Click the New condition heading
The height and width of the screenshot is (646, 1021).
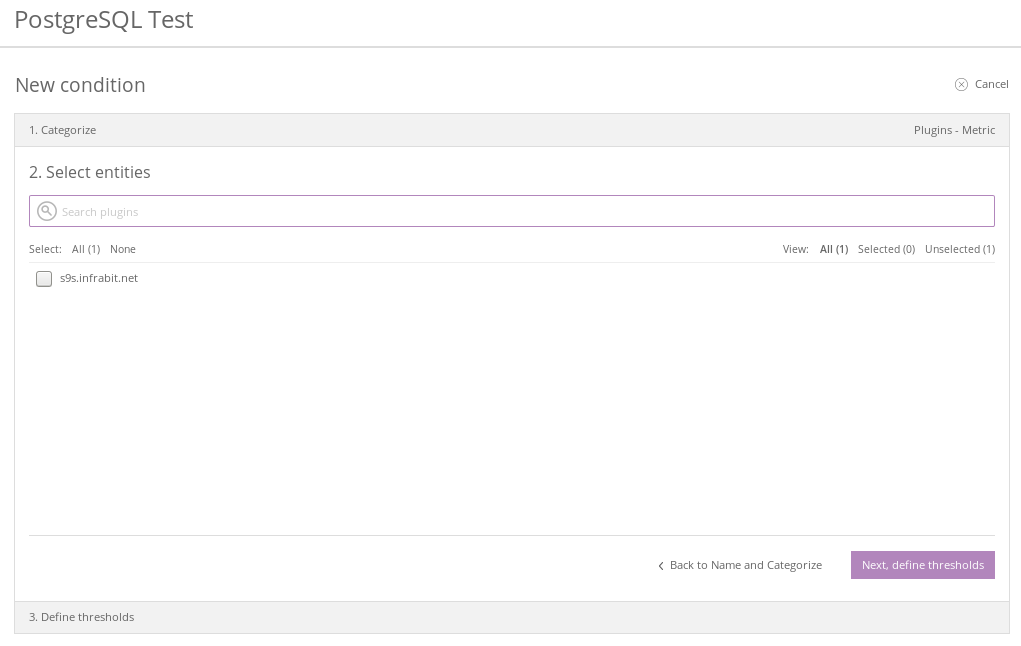pyautogui.click(x=80, y=85)
